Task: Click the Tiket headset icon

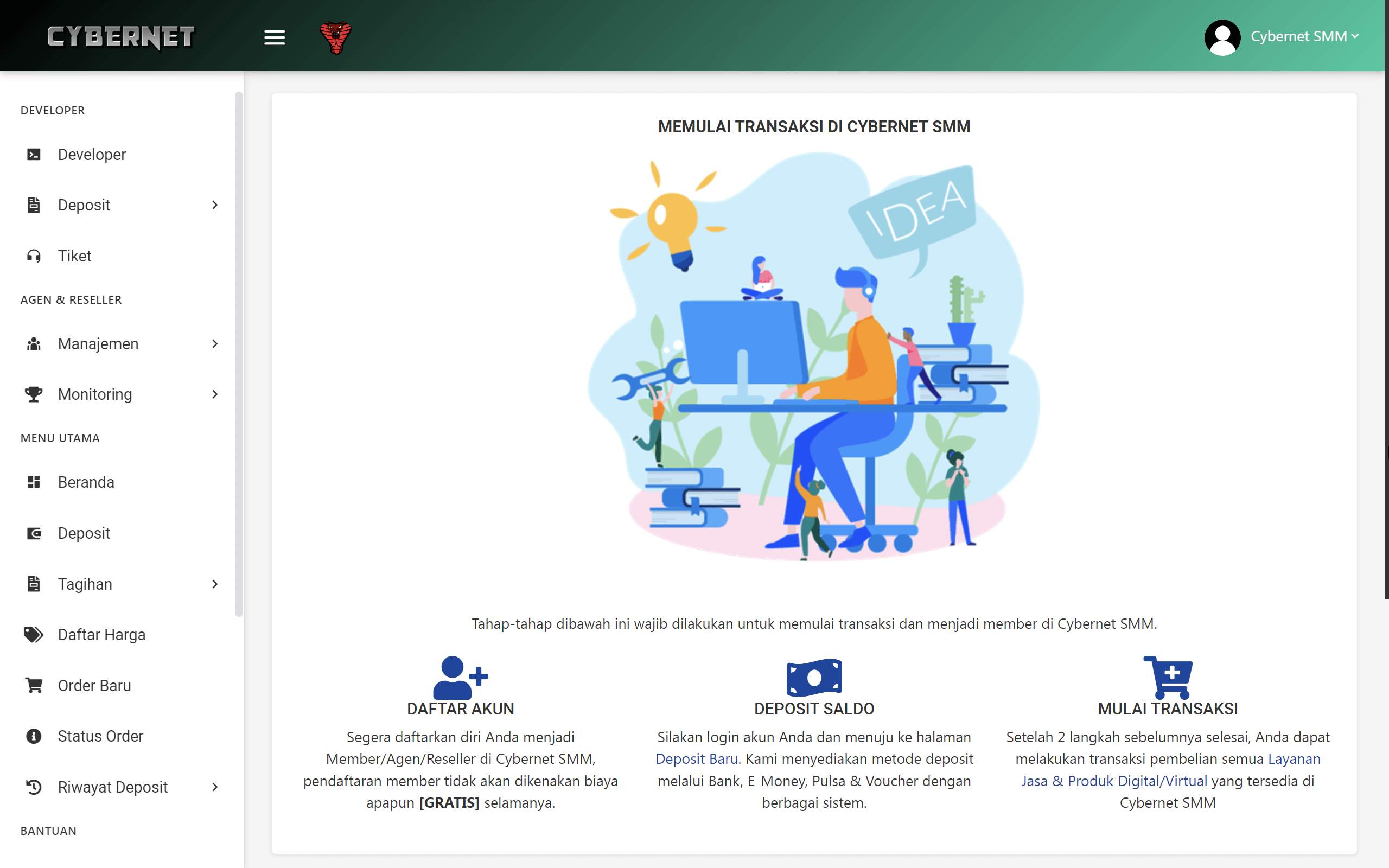Action: 33,256
